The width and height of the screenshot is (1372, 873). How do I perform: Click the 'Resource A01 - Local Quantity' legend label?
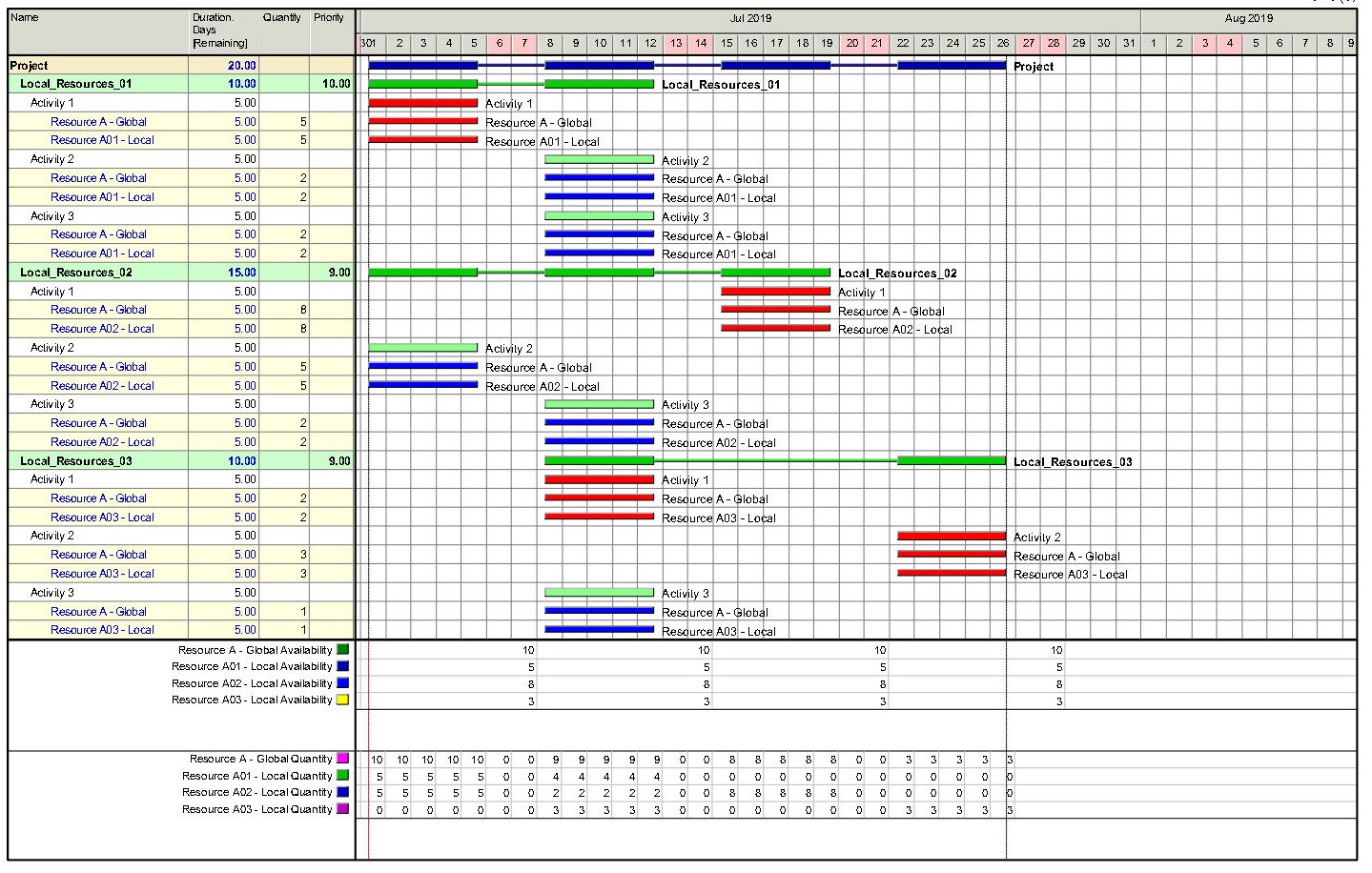[257, 776]
